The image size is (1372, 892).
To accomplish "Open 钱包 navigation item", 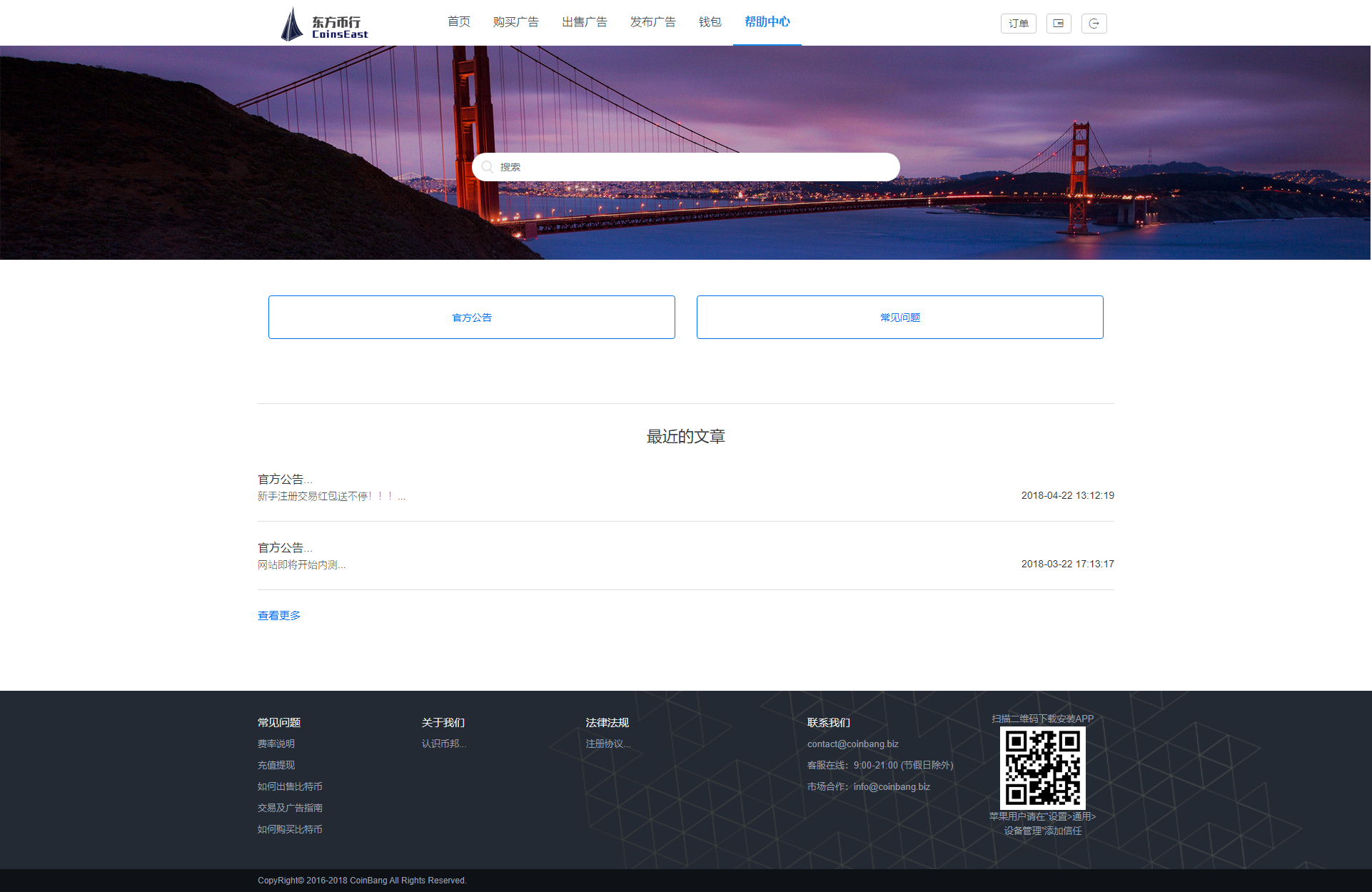I will [x=710, y=22].
